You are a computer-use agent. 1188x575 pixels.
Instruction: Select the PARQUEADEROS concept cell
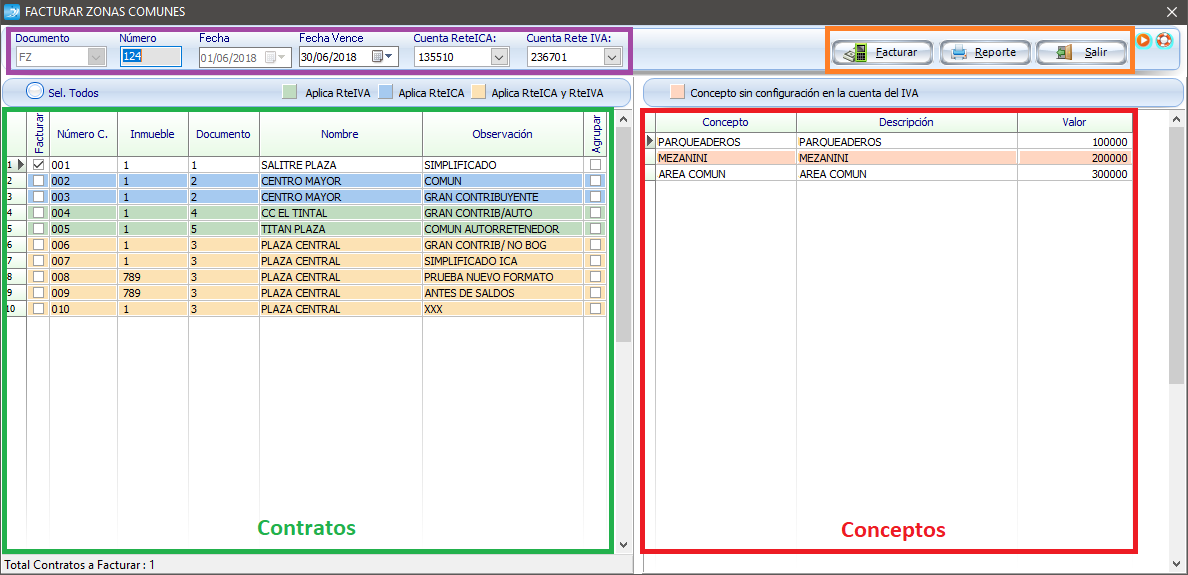tap(725, 142)
